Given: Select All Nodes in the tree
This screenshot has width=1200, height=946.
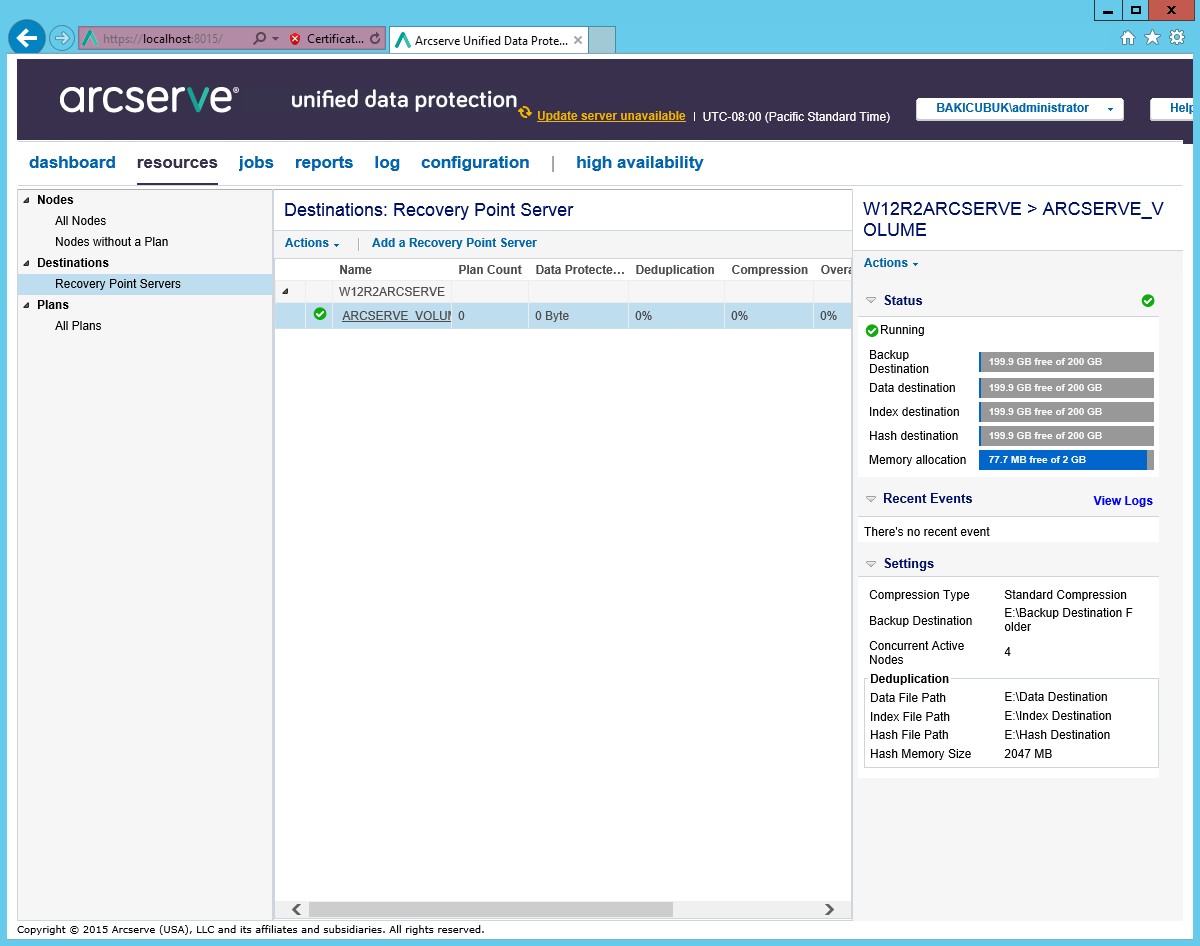Looking at the screenshot, I should (80, 221).
